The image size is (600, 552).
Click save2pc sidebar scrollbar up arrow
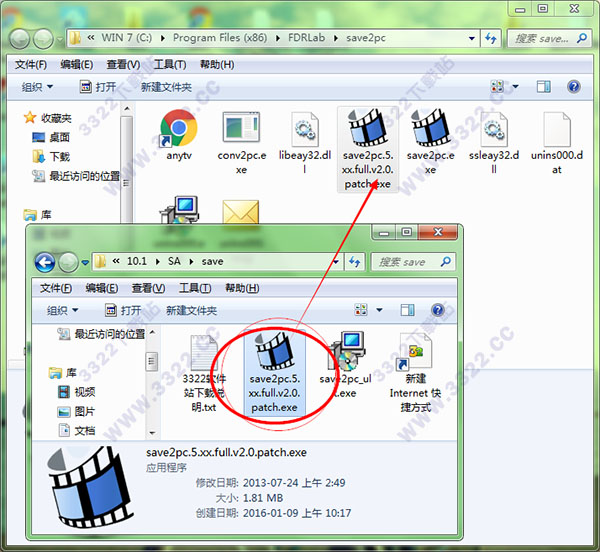coord(127,109)
